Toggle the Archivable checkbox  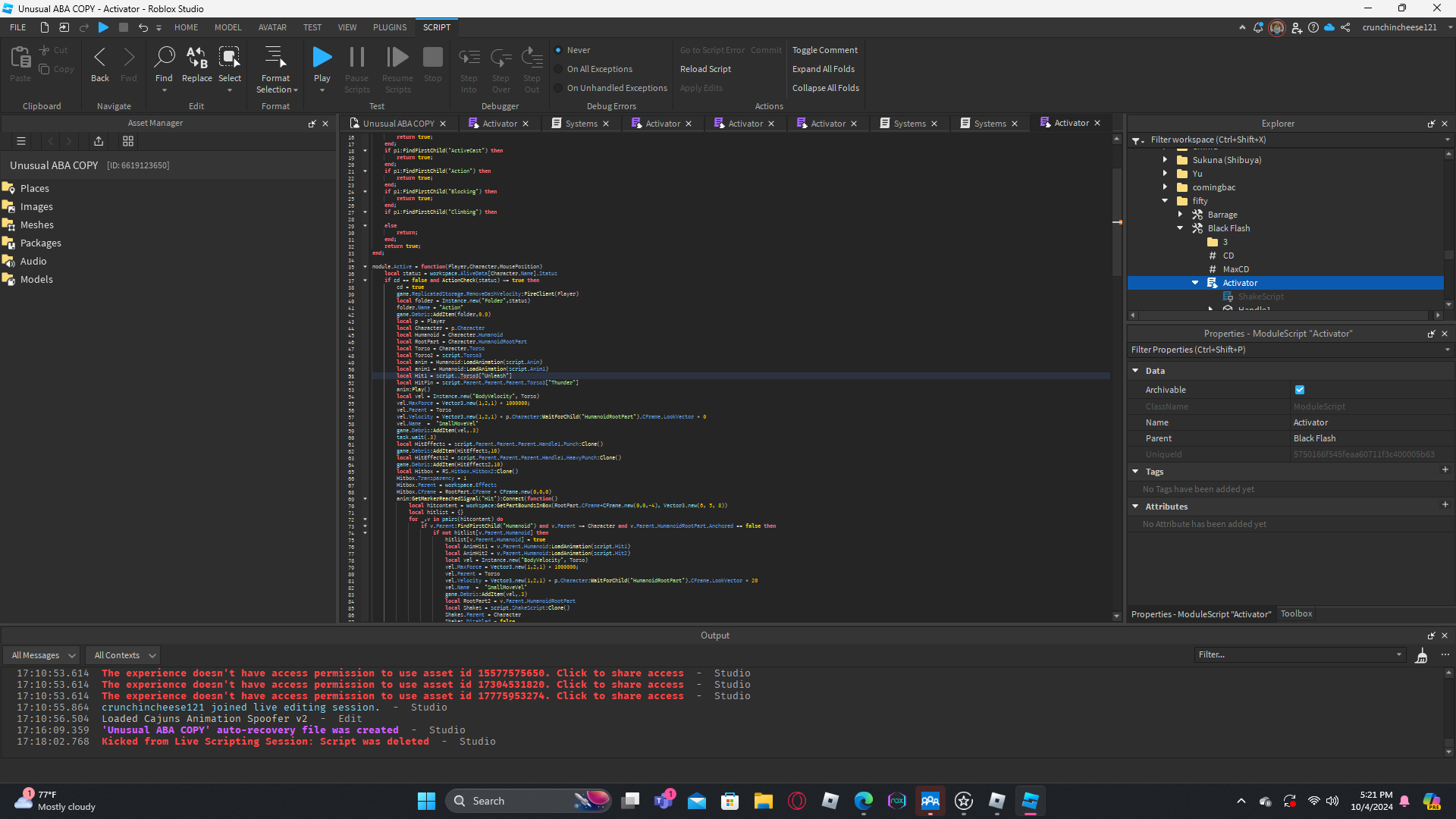coord(1300,390)
